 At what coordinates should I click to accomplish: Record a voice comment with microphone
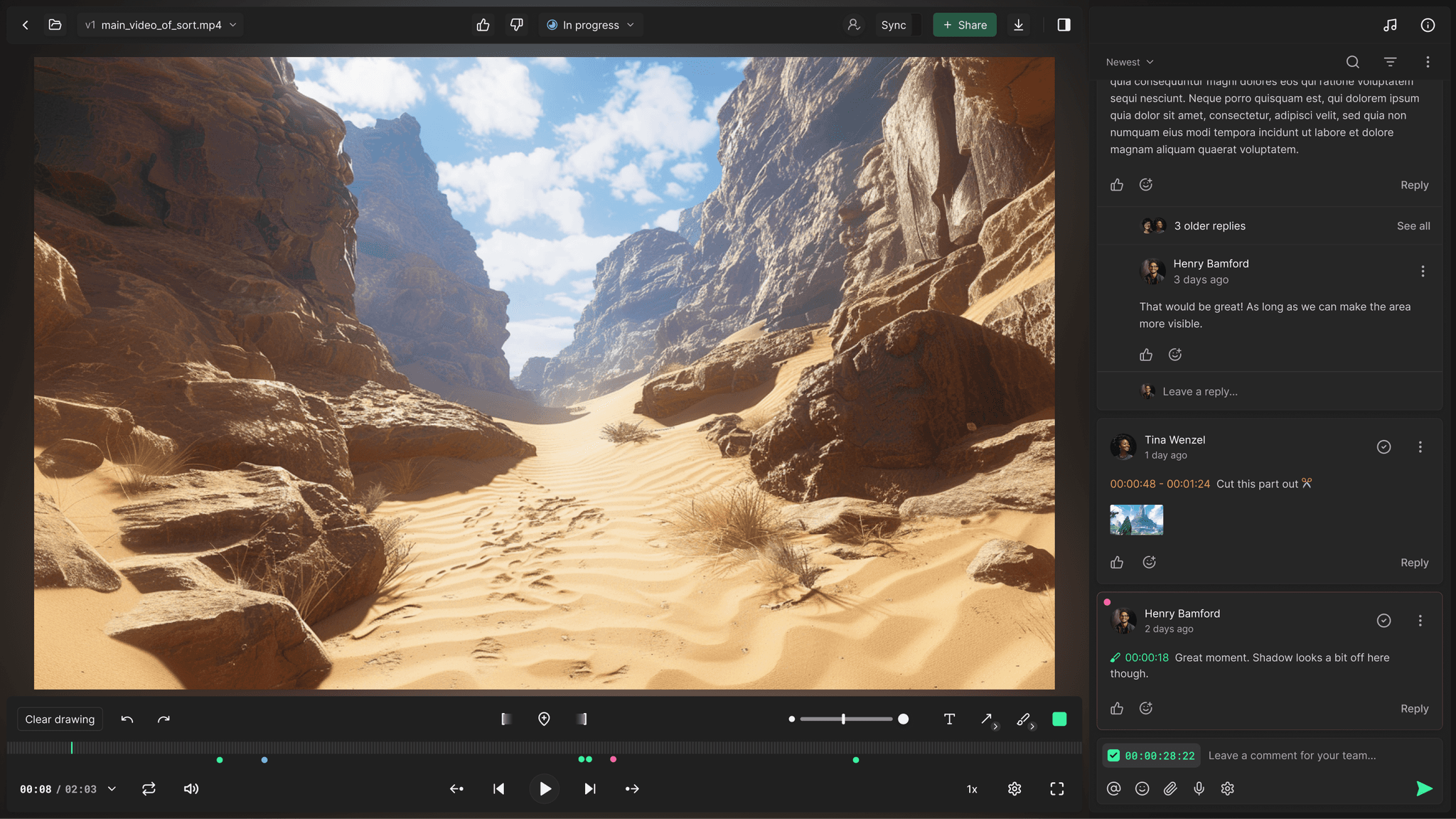point(1199,788)
